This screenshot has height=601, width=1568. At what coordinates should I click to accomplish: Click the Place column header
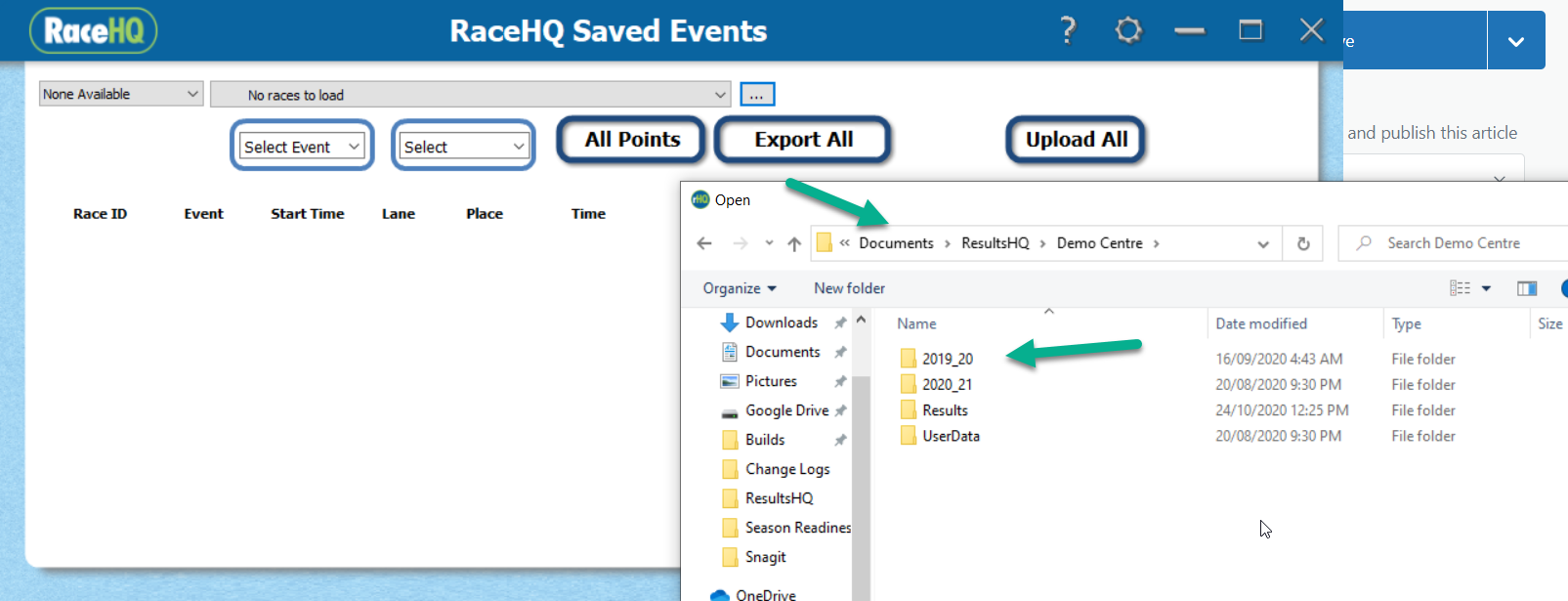pos(484,213)
